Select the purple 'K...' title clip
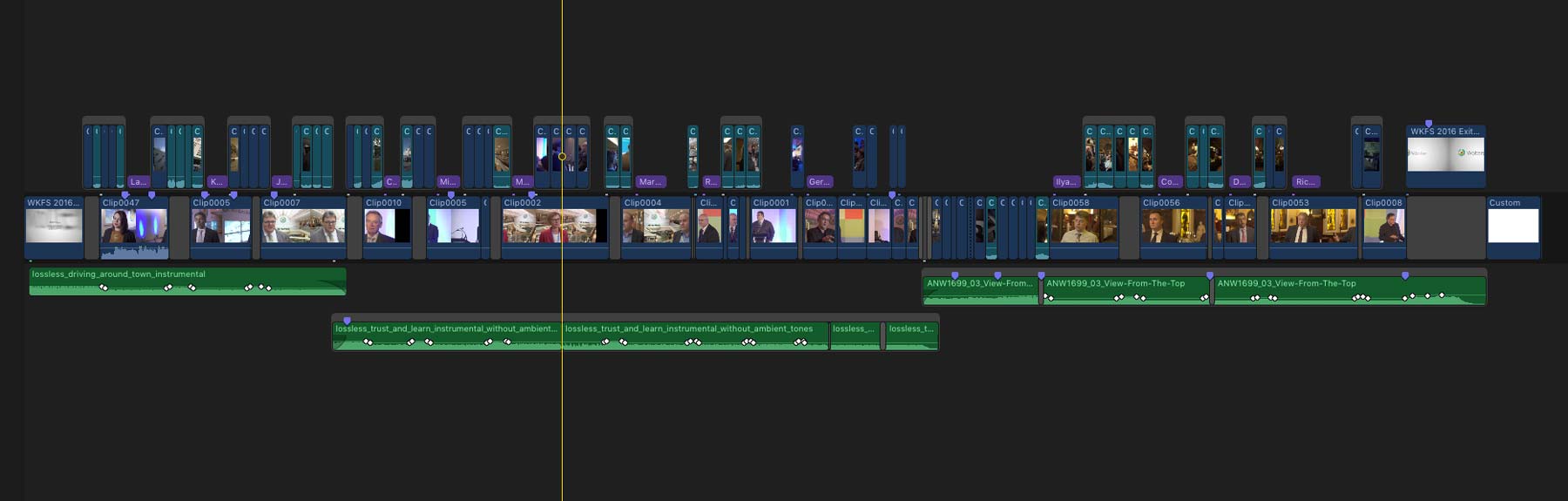This screenshot has width=1568, height=501. [x=217, y=182]
